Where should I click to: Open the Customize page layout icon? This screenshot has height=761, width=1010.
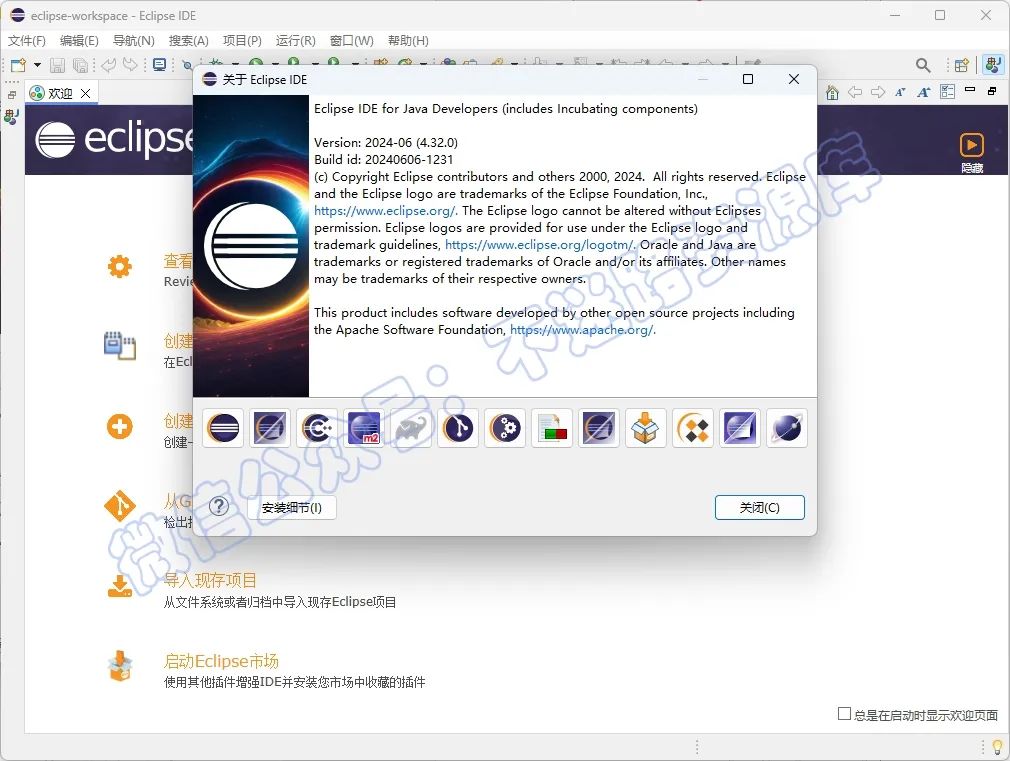pyautogui.click(x=948, y=92)
